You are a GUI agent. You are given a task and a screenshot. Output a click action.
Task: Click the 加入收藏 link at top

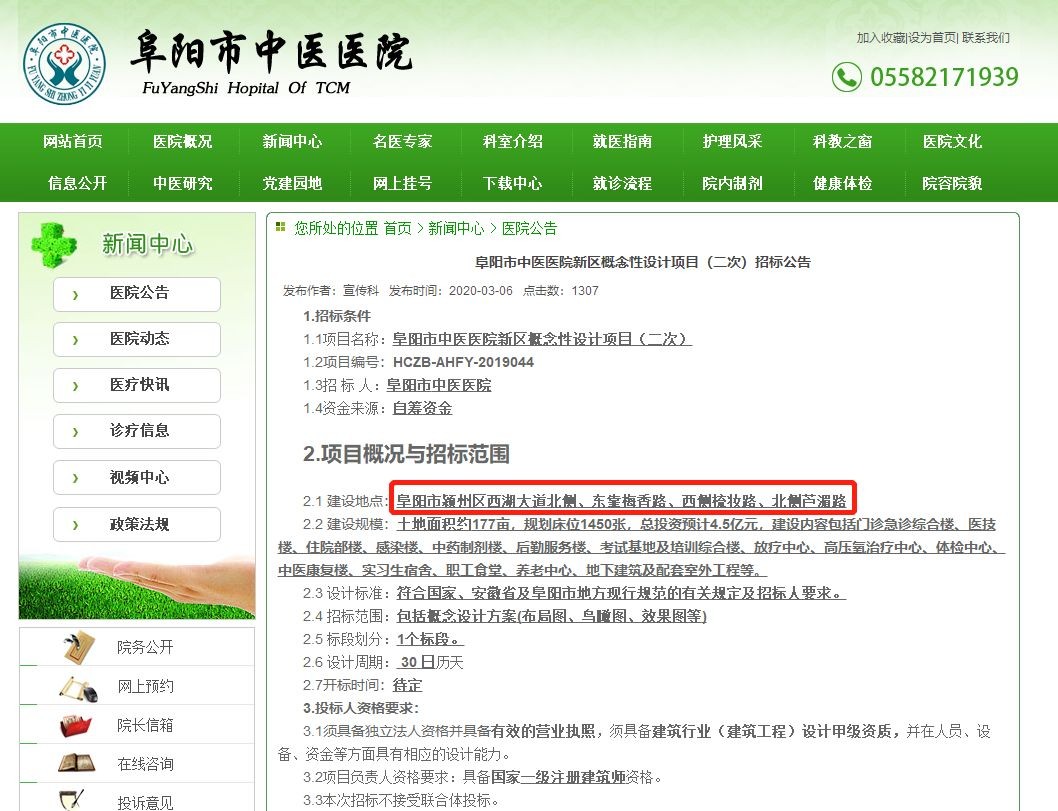(880, 38)
